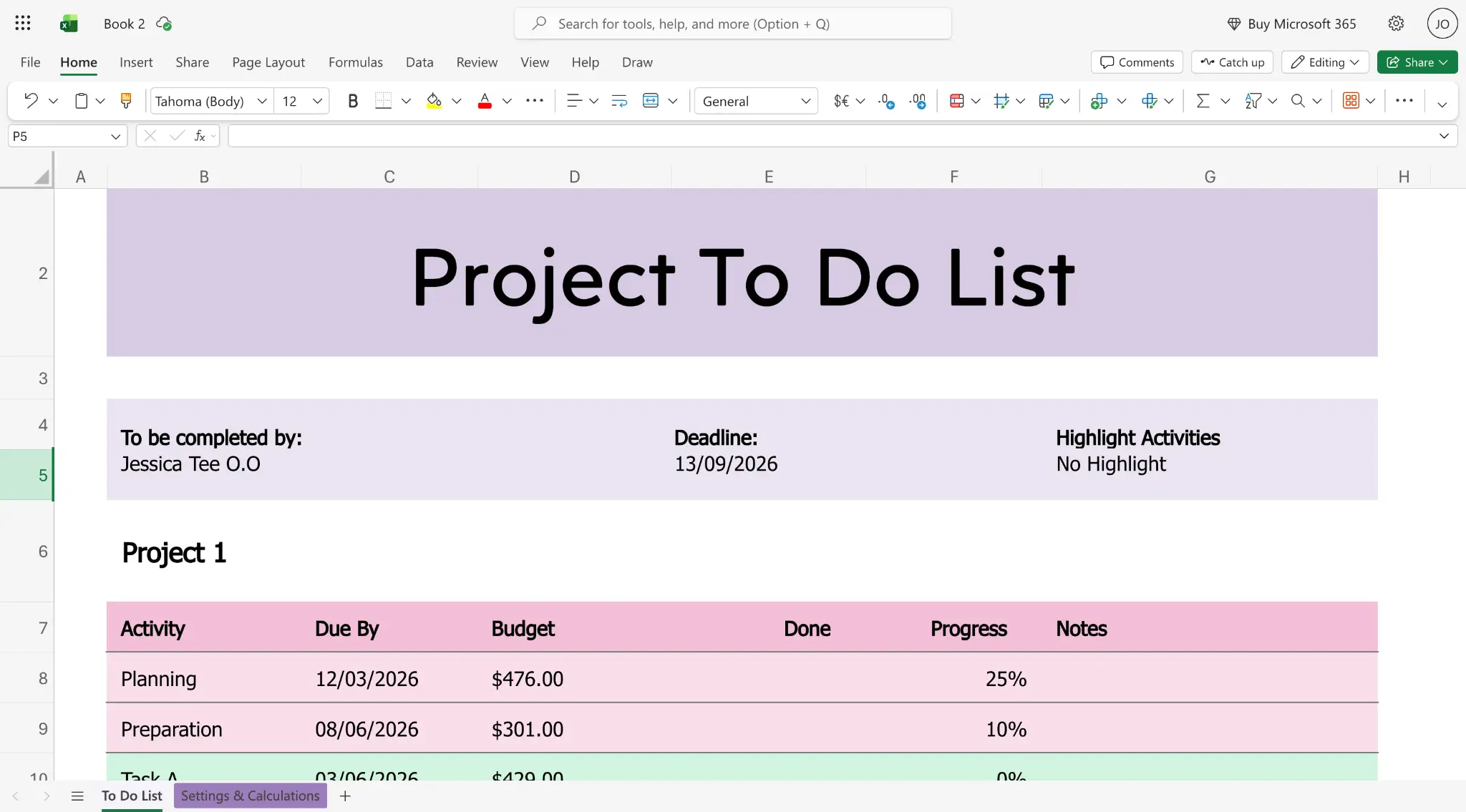Viewport: 1466px width, 812px height.
Task: Open the settings gear
Action: pos(1396,24)
